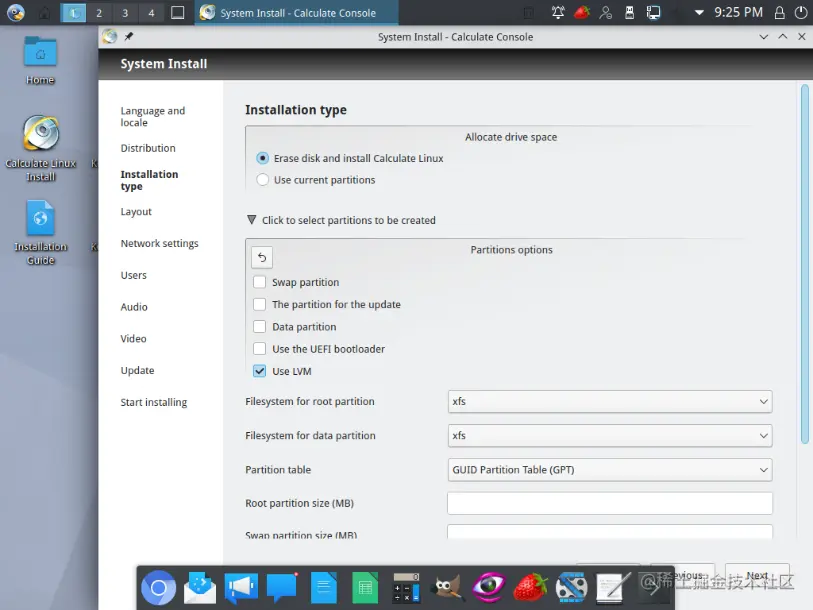Click the power button icon in panel

tap(801, 12)
